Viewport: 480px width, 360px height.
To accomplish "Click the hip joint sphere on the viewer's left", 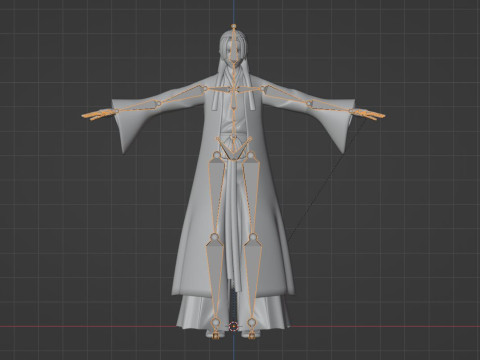I will (217, 155).
